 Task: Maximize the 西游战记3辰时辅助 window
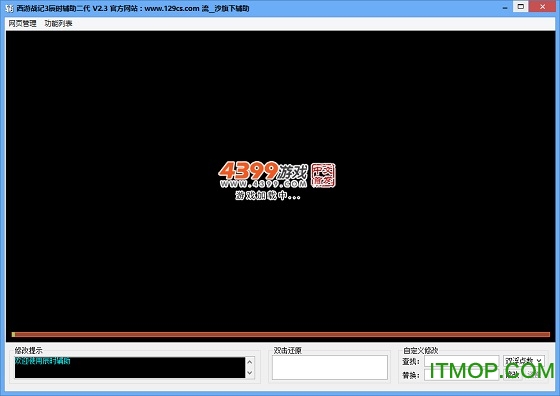click(x=521, y=6)
